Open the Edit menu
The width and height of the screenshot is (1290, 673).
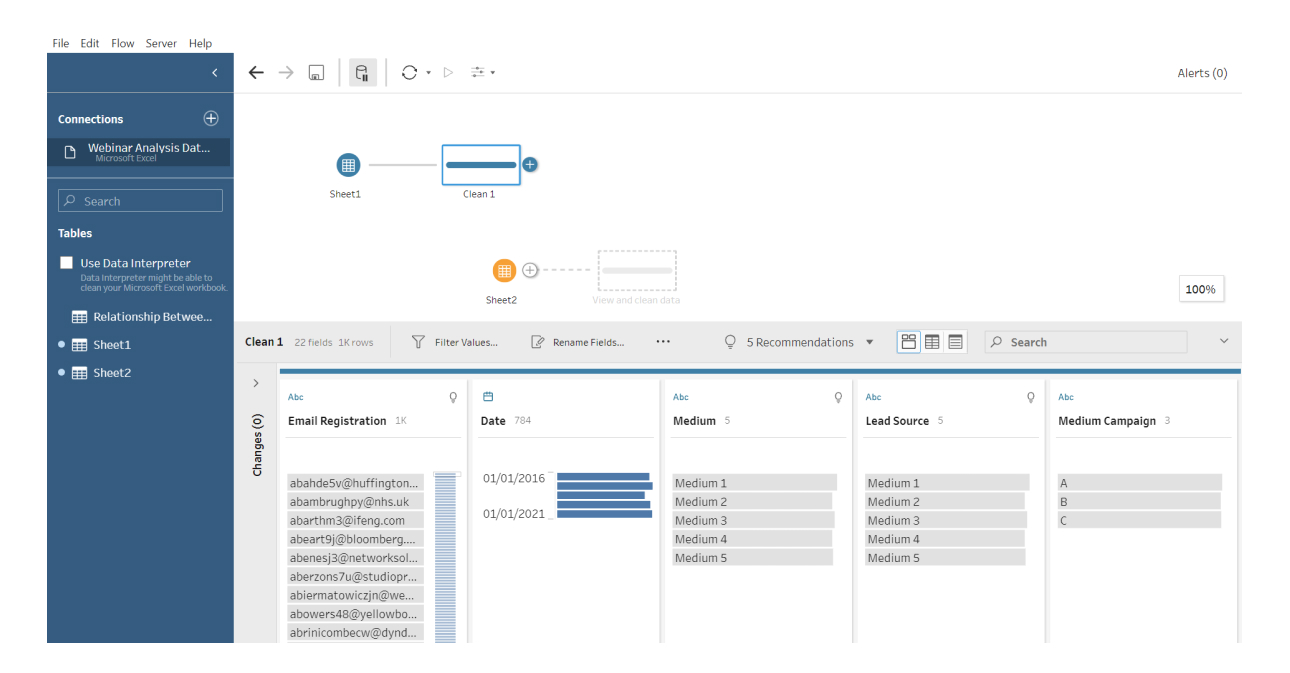tap(90, 43)
